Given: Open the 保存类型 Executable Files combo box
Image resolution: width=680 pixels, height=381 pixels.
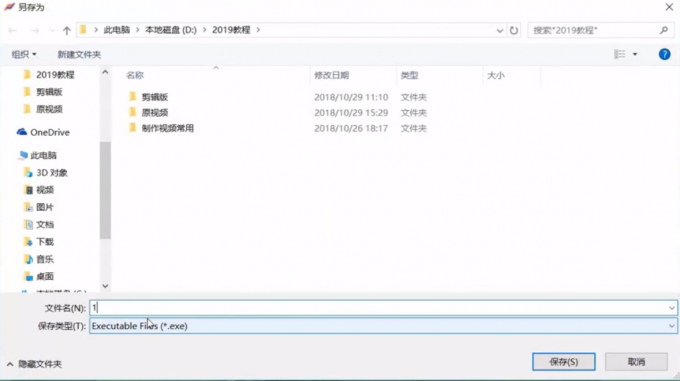Looking at the screenshot, I should [383, 326].
